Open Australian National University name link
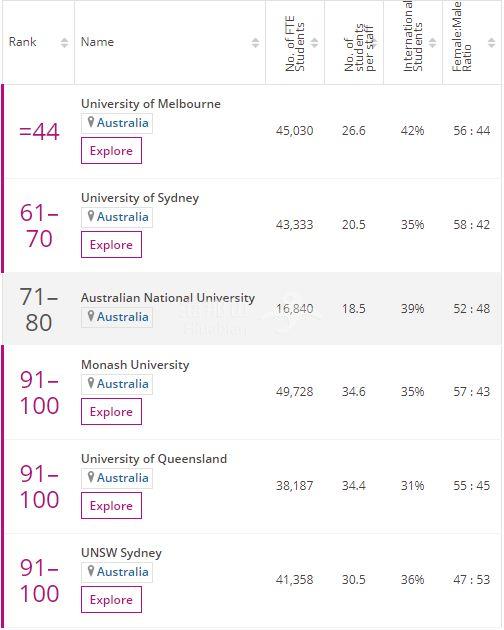The height and width of the screenshot is (630, 504). point(168,298)
